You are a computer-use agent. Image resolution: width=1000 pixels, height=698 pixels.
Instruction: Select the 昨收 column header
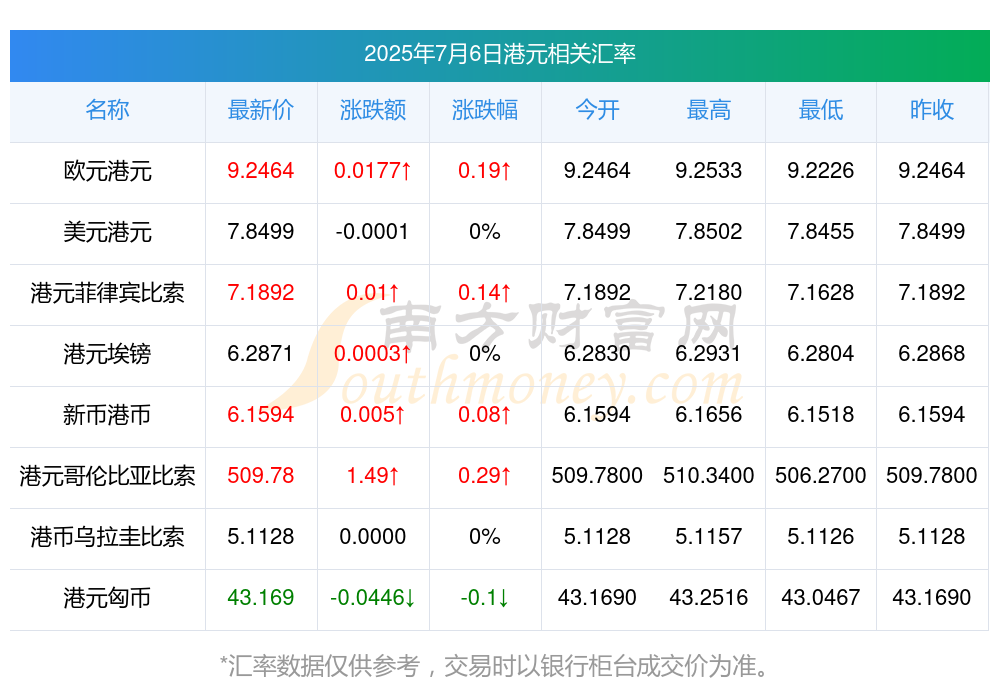[x=932, y=110]
